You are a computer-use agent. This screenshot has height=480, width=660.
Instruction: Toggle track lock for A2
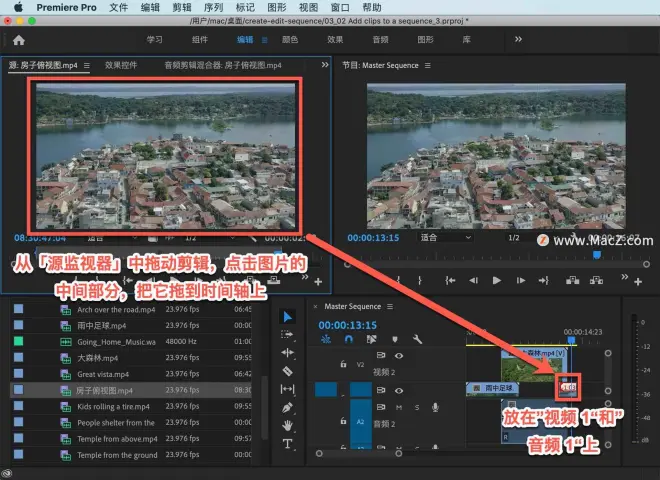pyautogui.click(x=343, y=421)
